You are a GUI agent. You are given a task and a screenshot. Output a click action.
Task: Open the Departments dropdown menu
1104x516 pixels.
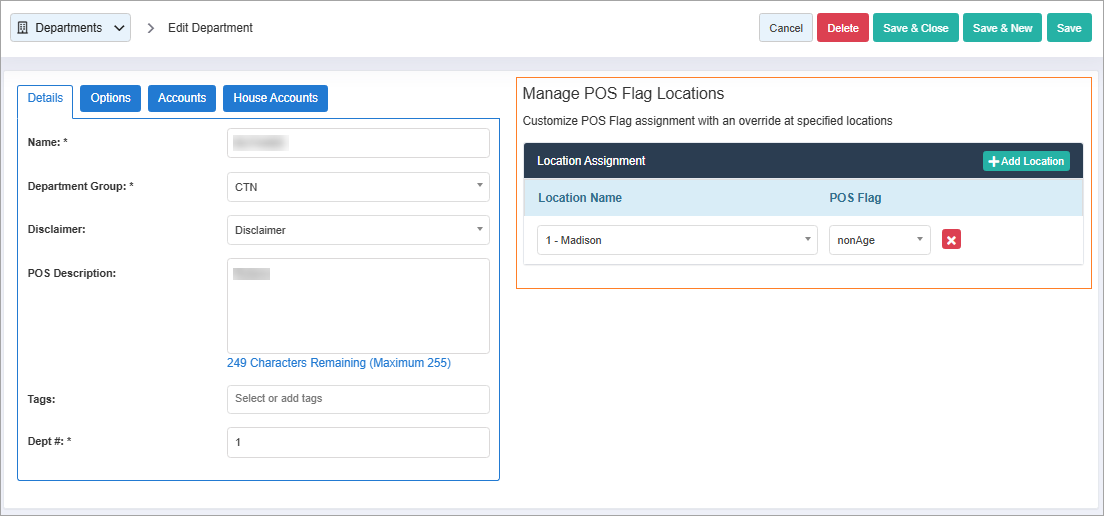pos(70,28)
